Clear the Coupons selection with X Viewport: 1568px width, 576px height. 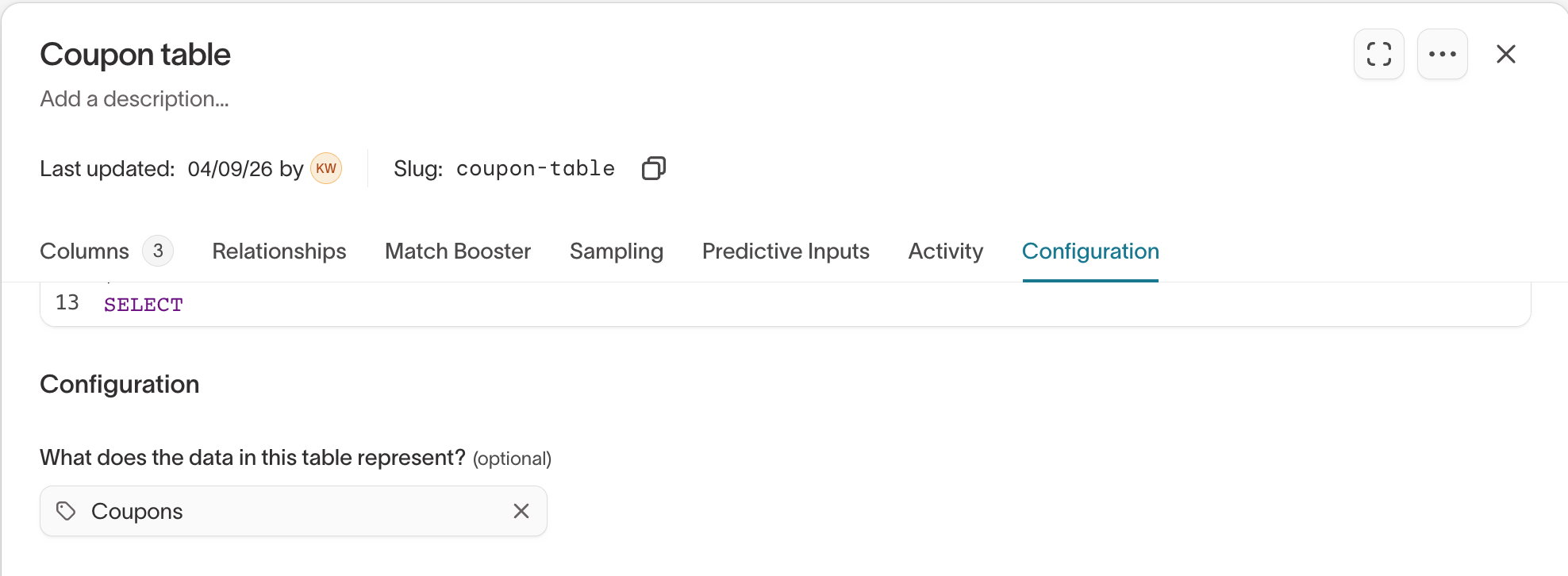pos(521,511)
